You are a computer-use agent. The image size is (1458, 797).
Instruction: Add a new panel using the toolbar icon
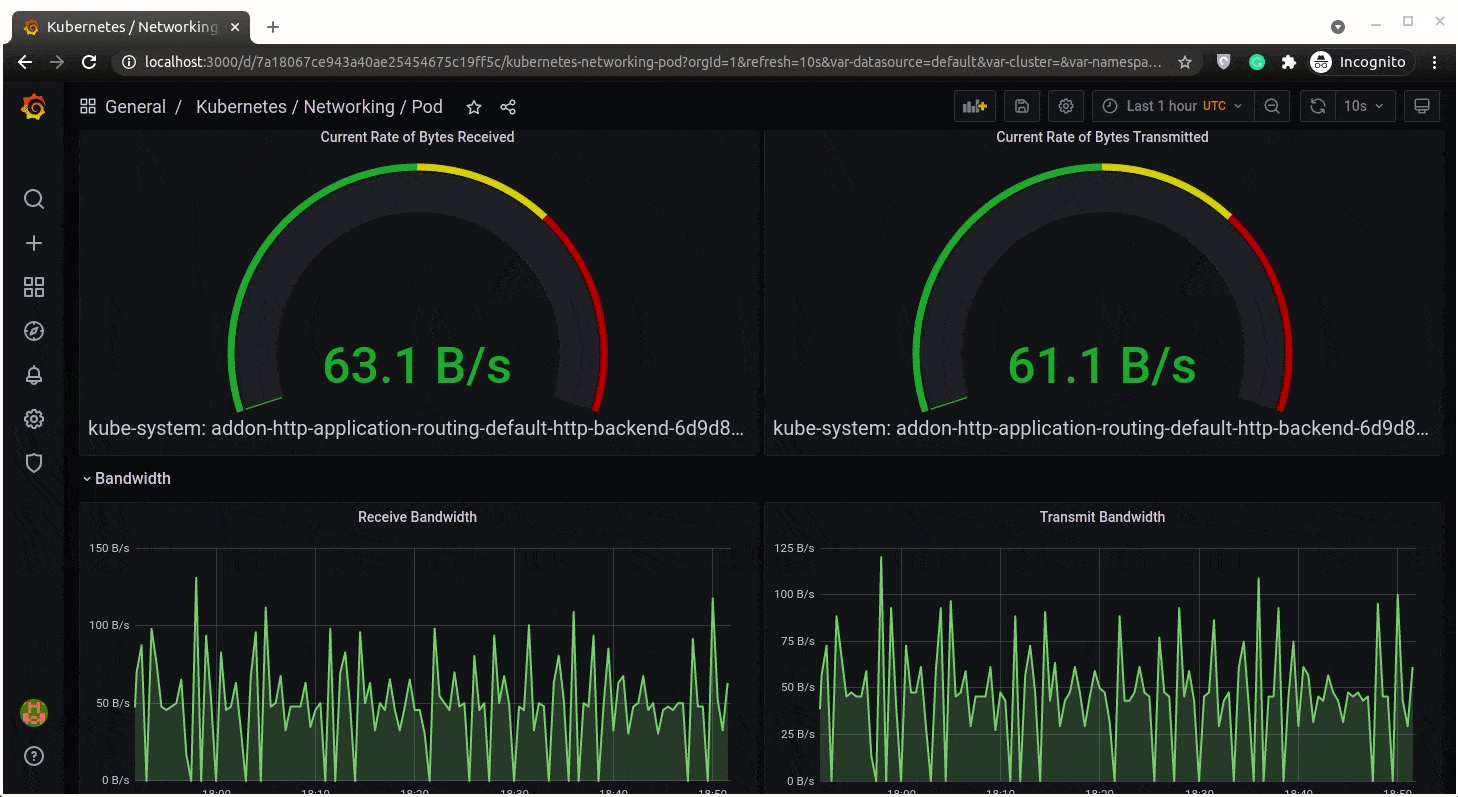974,106
